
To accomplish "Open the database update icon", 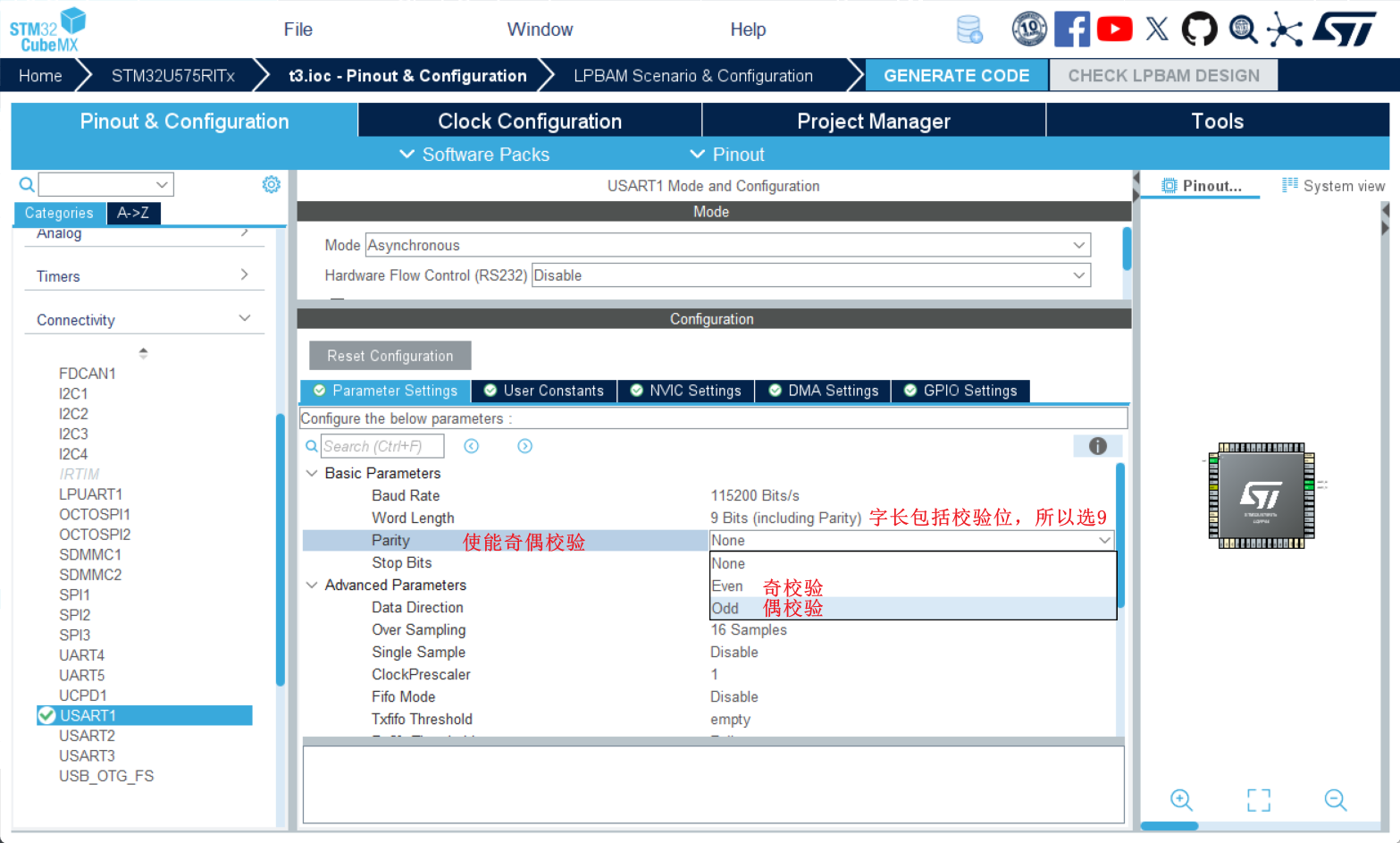I will pyautogui.click(x=969, y=30).
